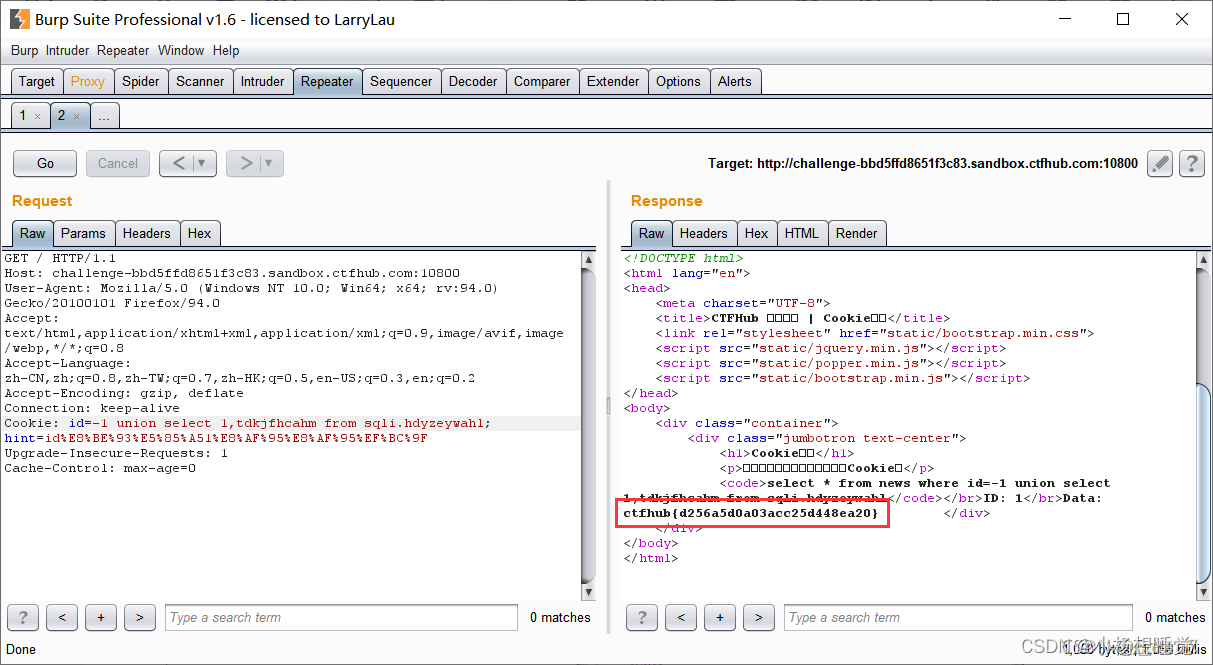Open Repeater help question mark icon

pyautogui.click(x=1191, y=163)
